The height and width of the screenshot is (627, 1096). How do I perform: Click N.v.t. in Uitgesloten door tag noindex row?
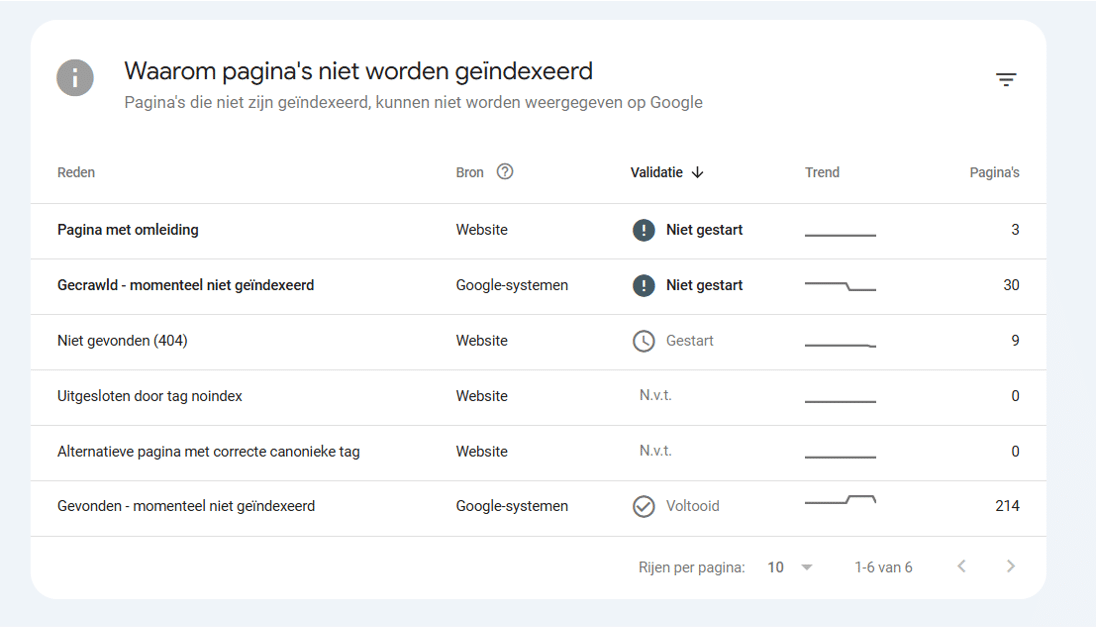(x=655, y=396)
